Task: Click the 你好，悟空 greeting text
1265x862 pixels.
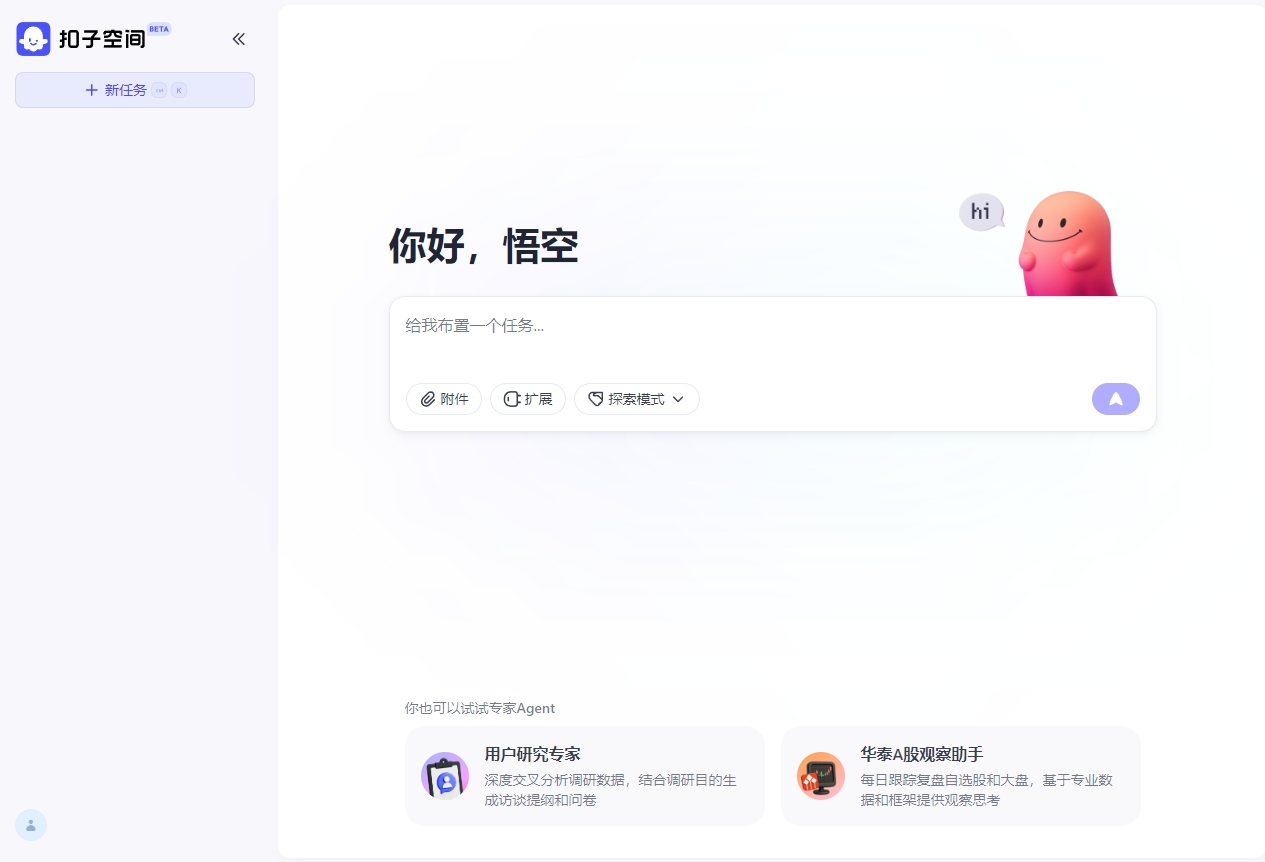Action: coord(483,246)
